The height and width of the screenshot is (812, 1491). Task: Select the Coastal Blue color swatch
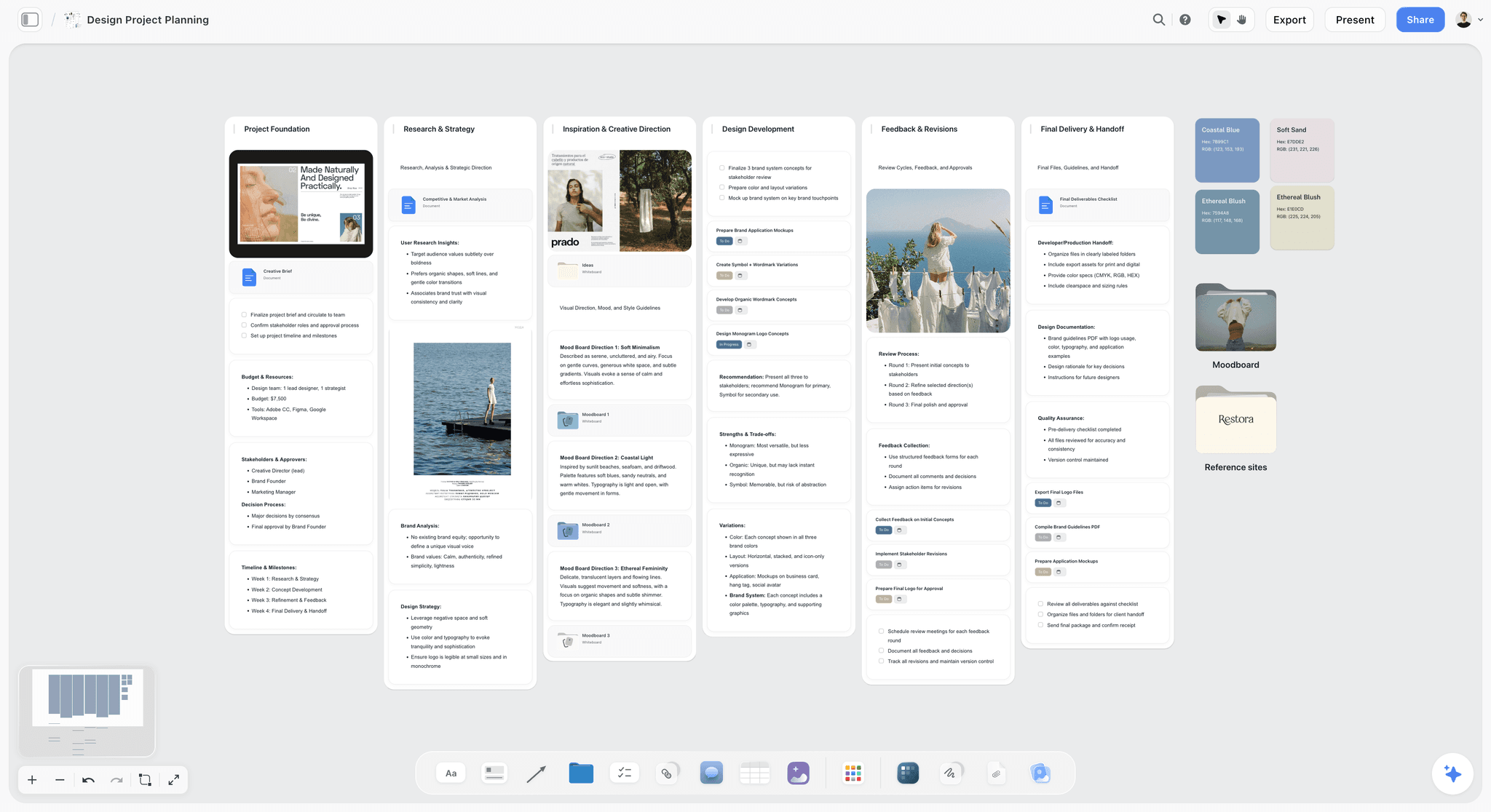click(x=1227, y=150)
